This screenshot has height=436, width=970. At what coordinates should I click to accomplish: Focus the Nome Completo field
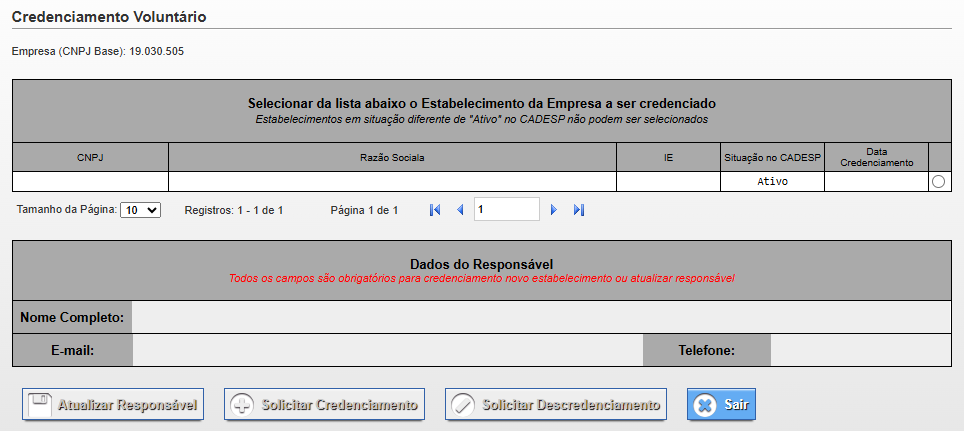tap(540, 317)
